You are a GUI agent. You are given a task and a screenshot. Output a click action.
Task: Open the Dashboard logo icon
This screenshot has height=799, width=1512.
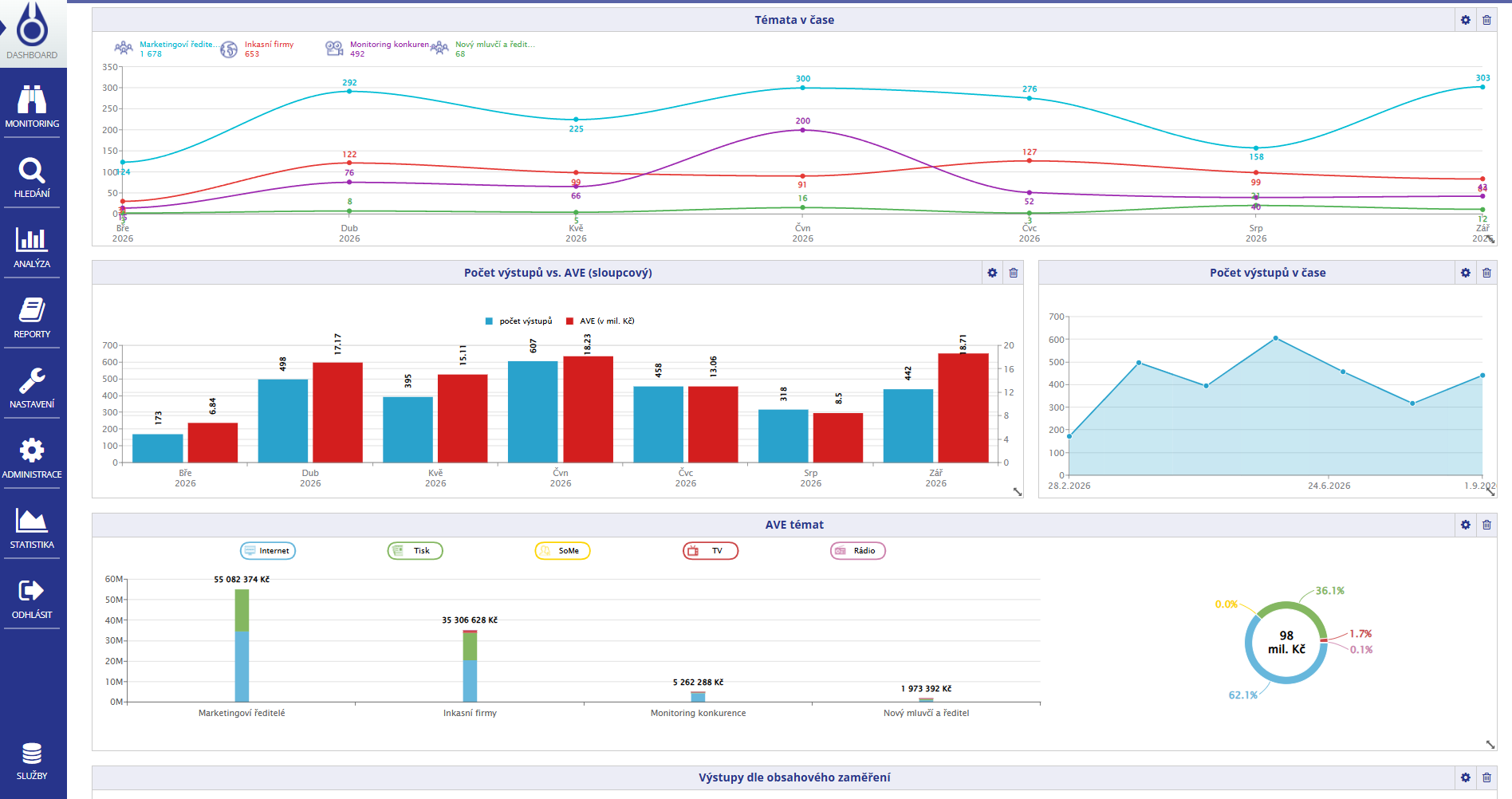tap(32, 24)
